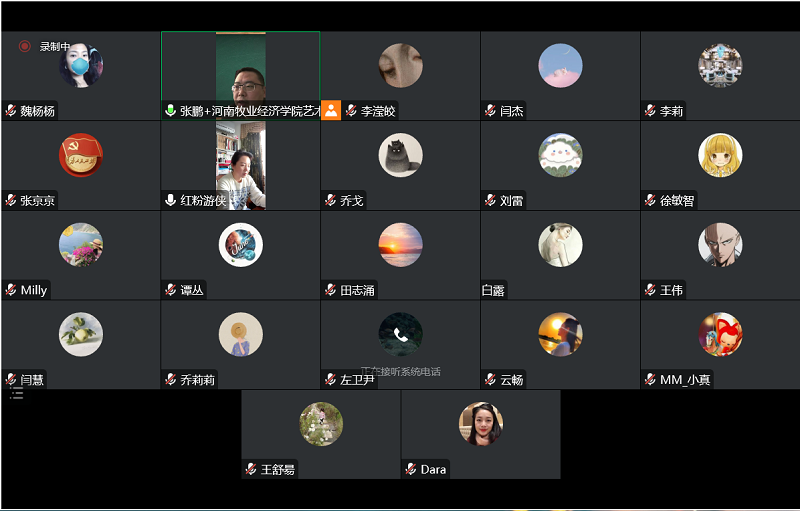Select 徐敏智's blonde cartoon girl avatar
Image resolution: width=800 pixels, height=511 pixels.
click(x=720, y=155)
